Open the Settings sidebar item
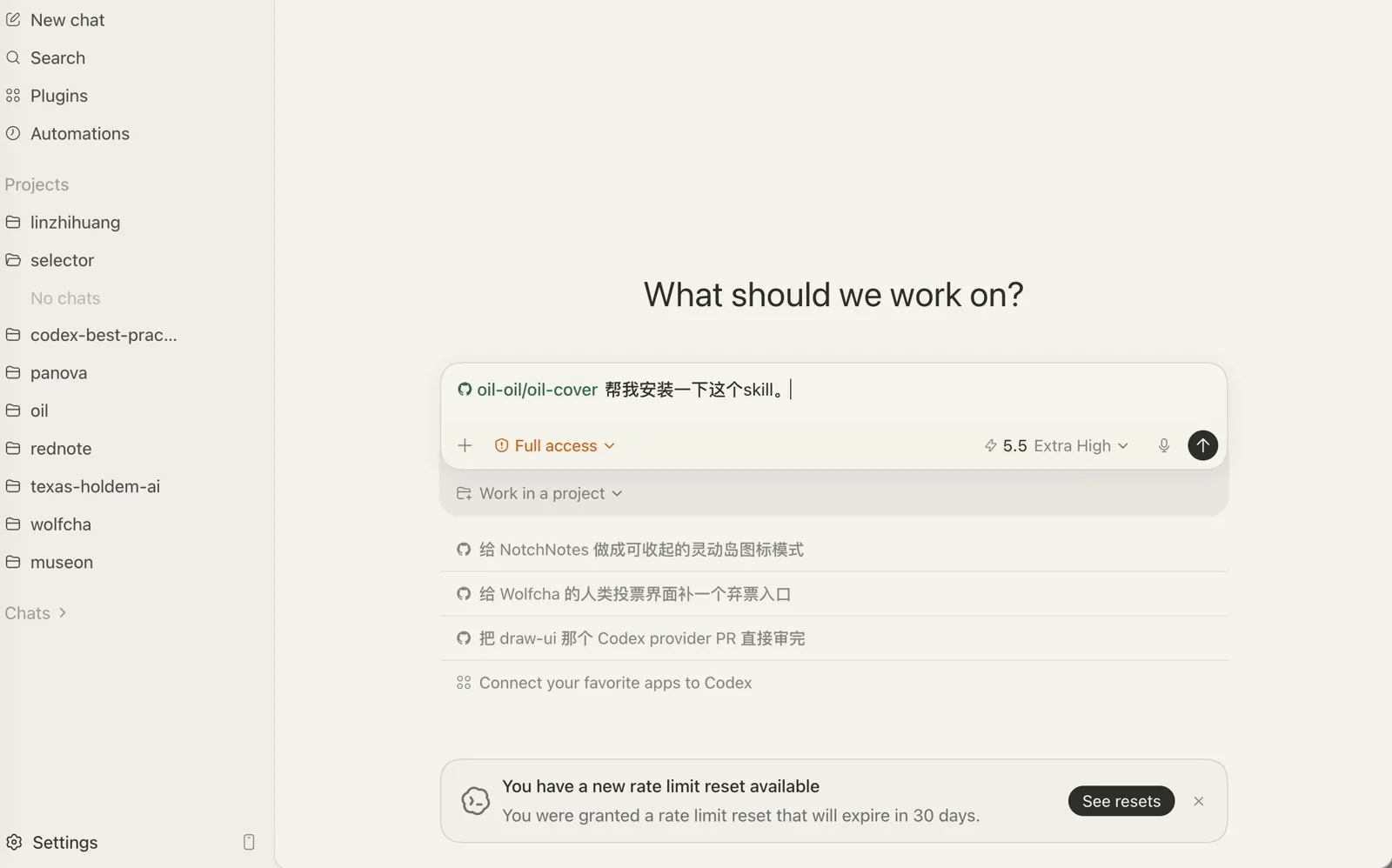This screenshot has width=1392, height=868. tap(64, 842)
